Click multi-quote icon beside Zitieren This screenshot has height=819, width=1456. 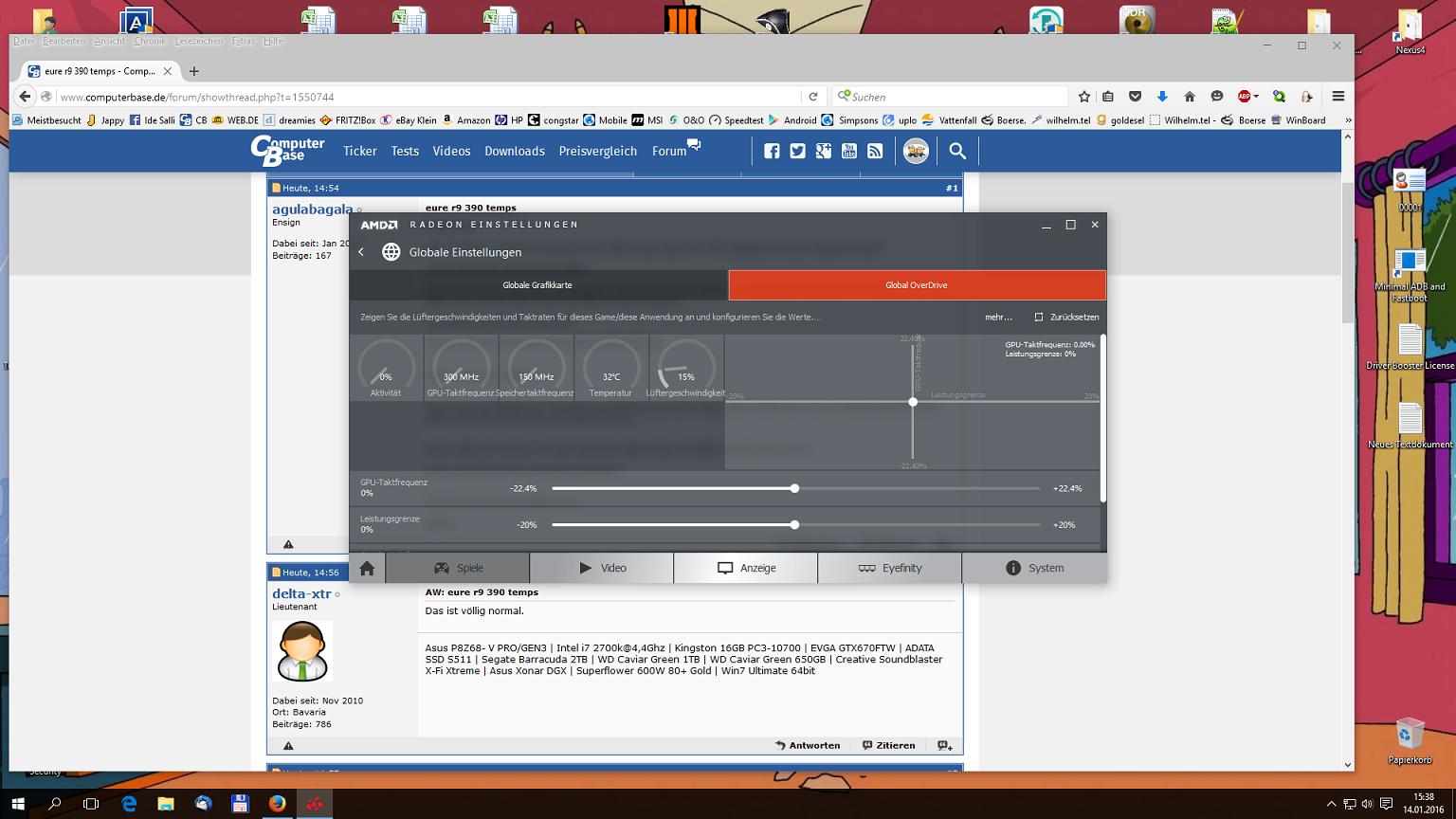(x=945, y=745)
